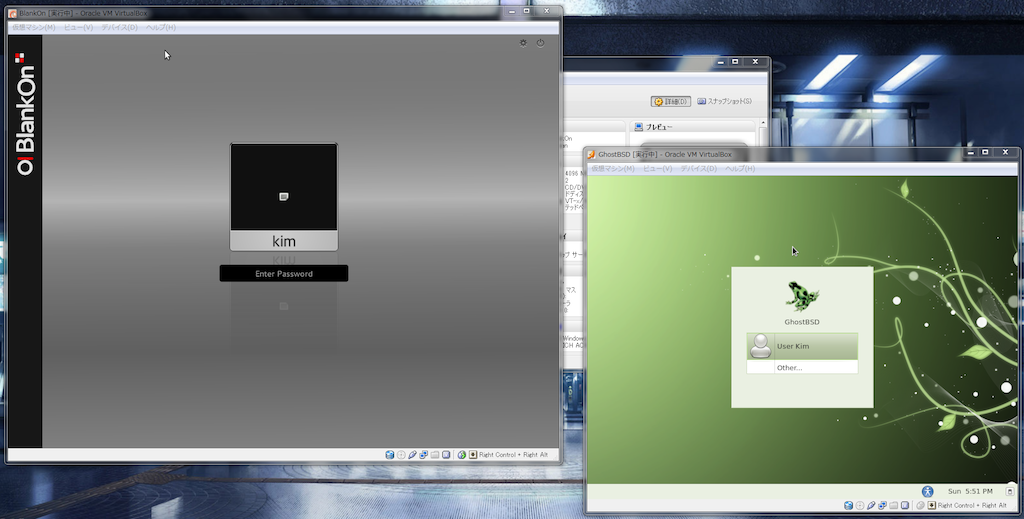This screenshot has height=519, width=1024.
Task: Click network adapters icon in GhostBSD status bar
Action: (x=882, y=505)
